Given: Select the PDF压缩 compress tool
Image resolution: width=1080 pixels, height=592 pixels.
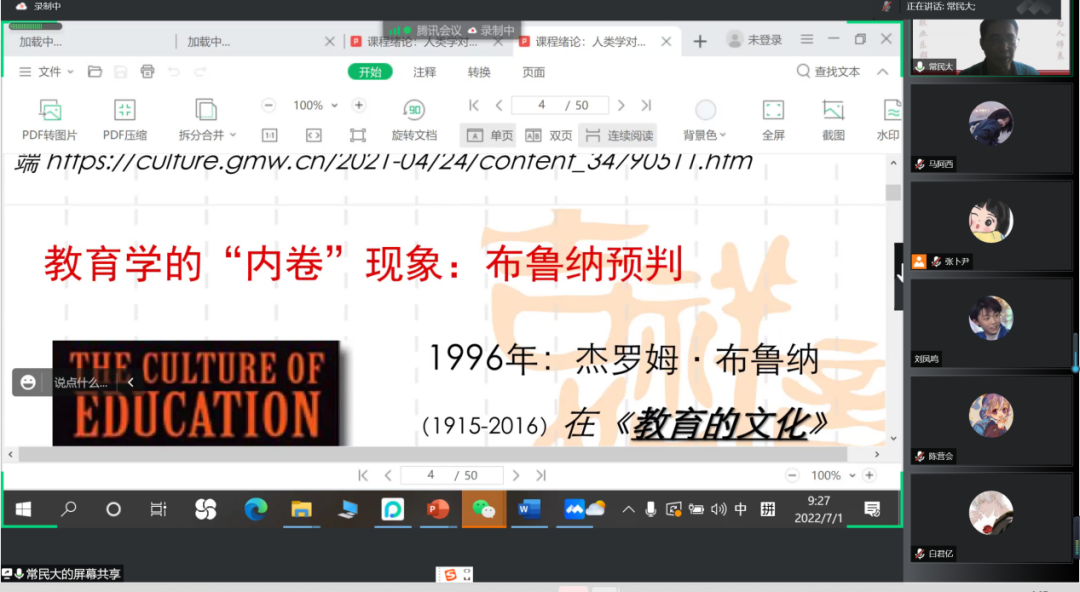Looking at the screenshot, I should (125, 110).
